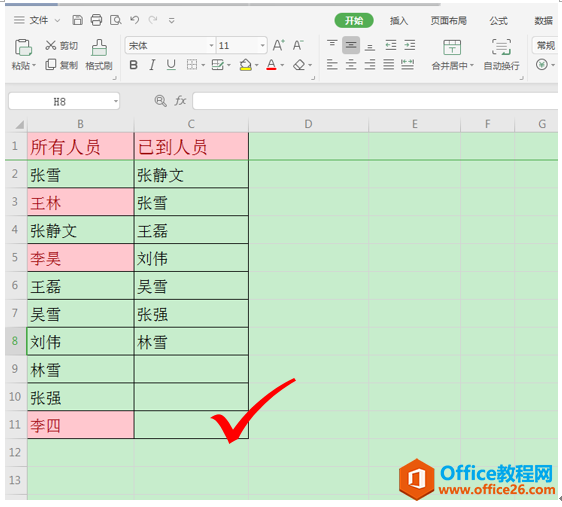Click the Print icon
Screen dimensions: 562x507
click(x=96, y=20)
